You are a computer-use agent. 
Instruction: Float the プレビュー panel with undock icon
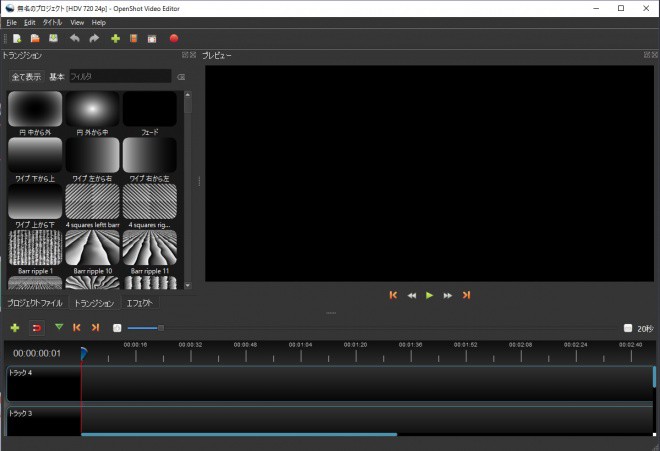point(647,55)
